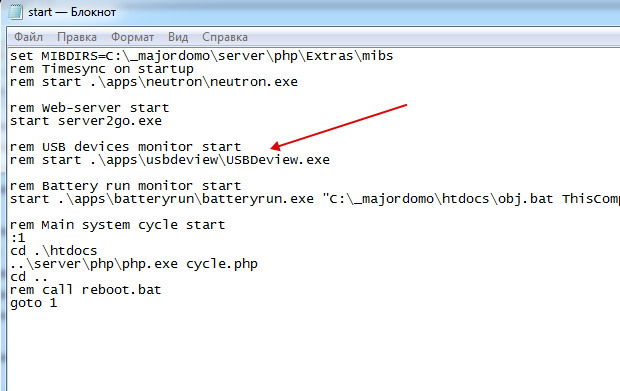This screenshot has height=391, width=620.
Task: Click in the neutron.exe line
Action: [154, 82]
